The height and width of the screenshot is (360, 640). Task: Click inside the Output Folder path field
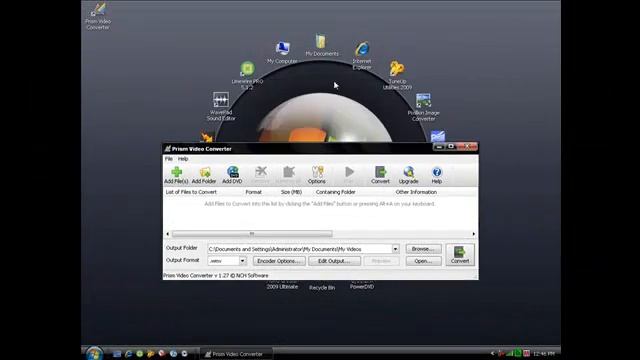pos(300,249)
